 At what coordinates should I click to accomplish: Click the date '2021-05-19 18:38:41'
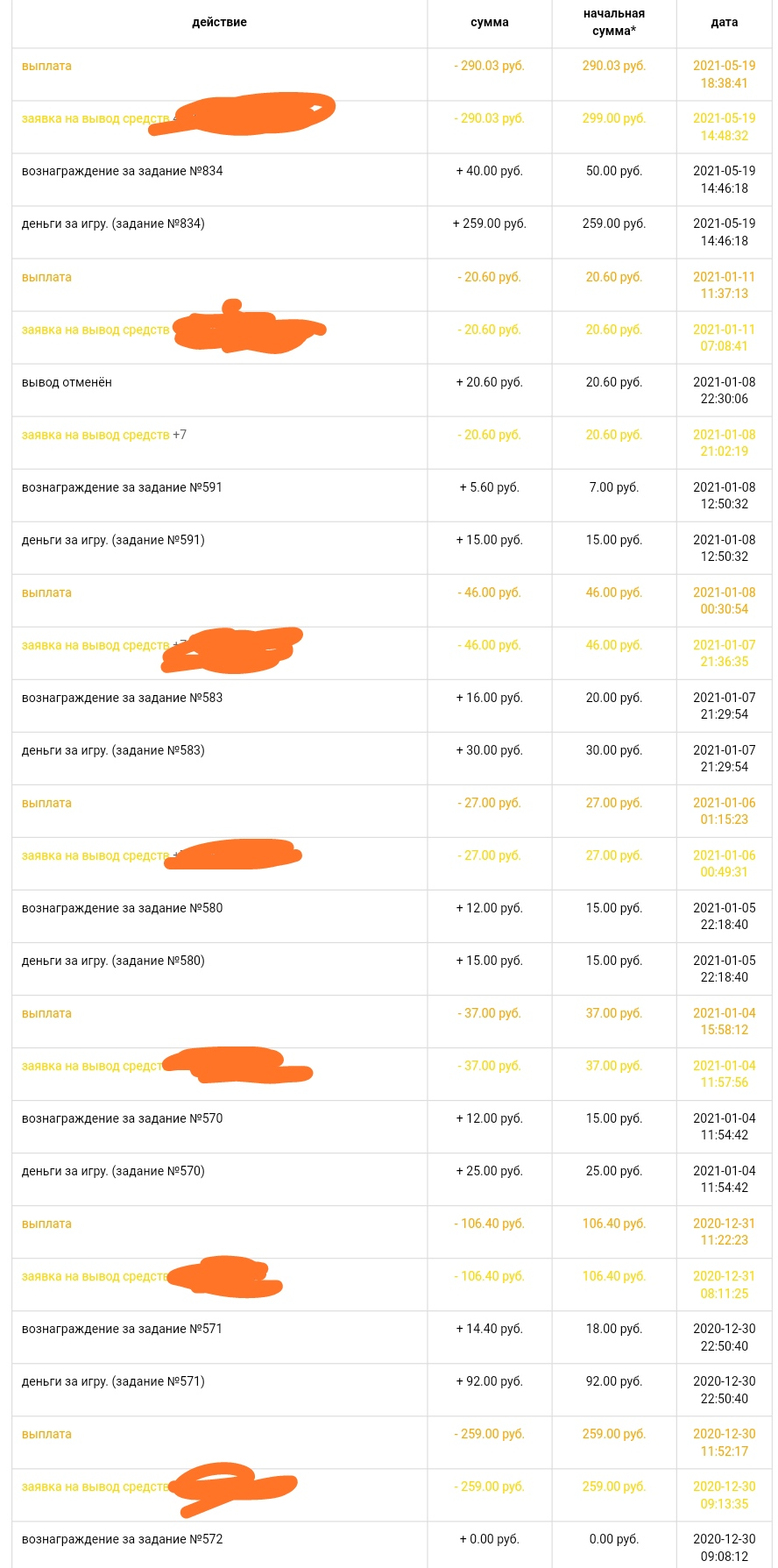[x=725, y=74]
